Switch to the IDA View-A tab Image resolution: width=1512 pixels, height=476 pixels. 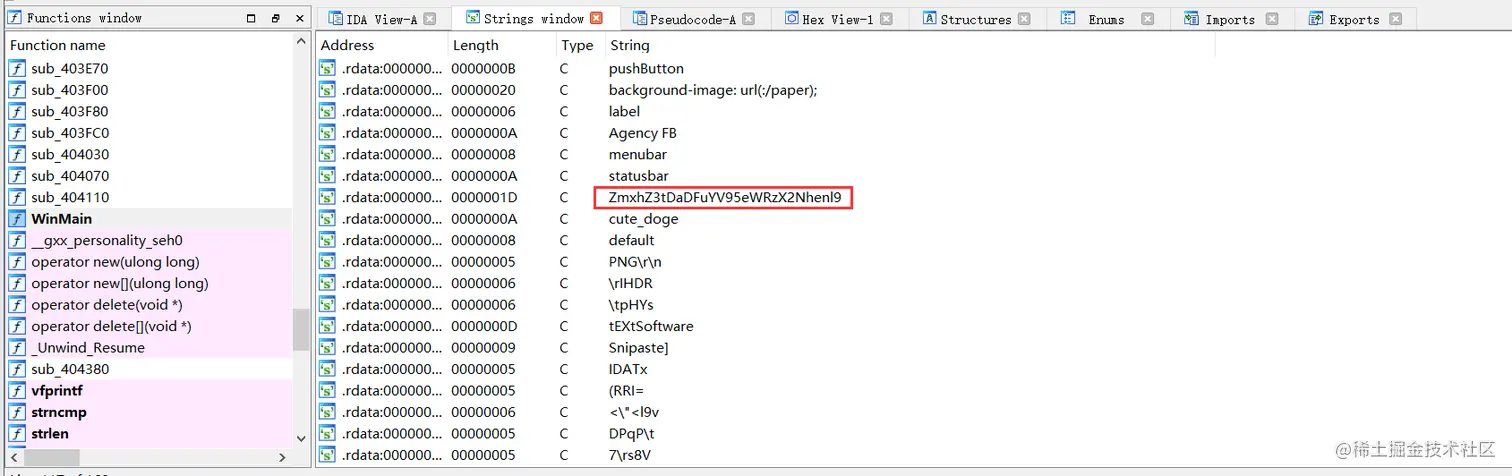click(x=381, y=19)
